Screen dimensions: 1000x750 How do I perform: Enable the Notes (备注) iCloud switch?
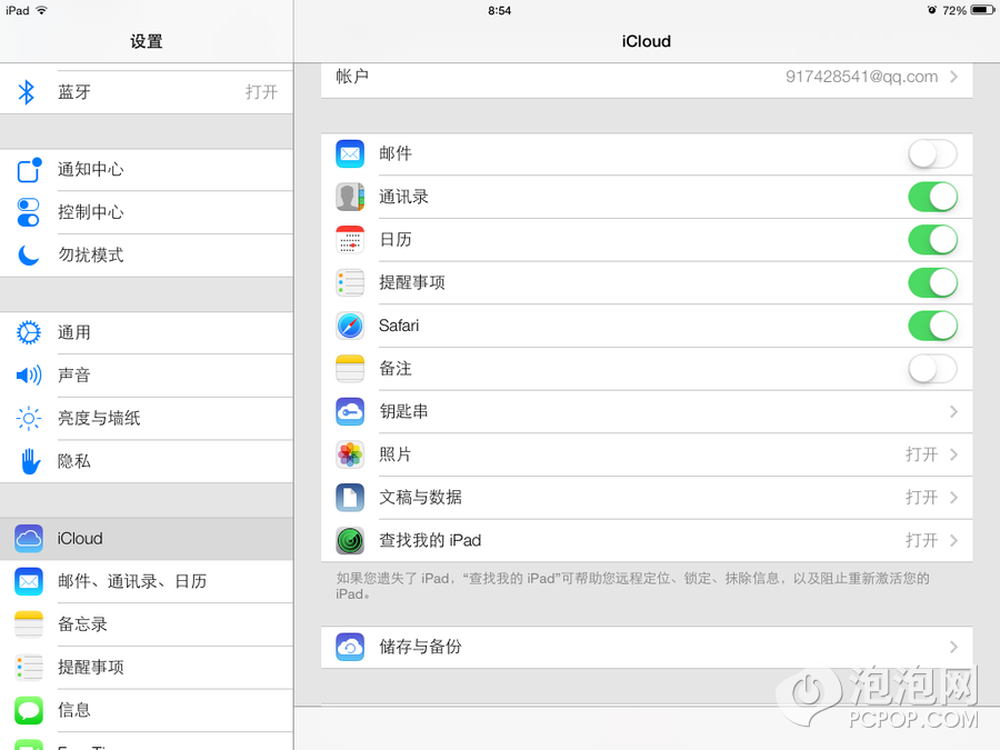pos(932,369)
